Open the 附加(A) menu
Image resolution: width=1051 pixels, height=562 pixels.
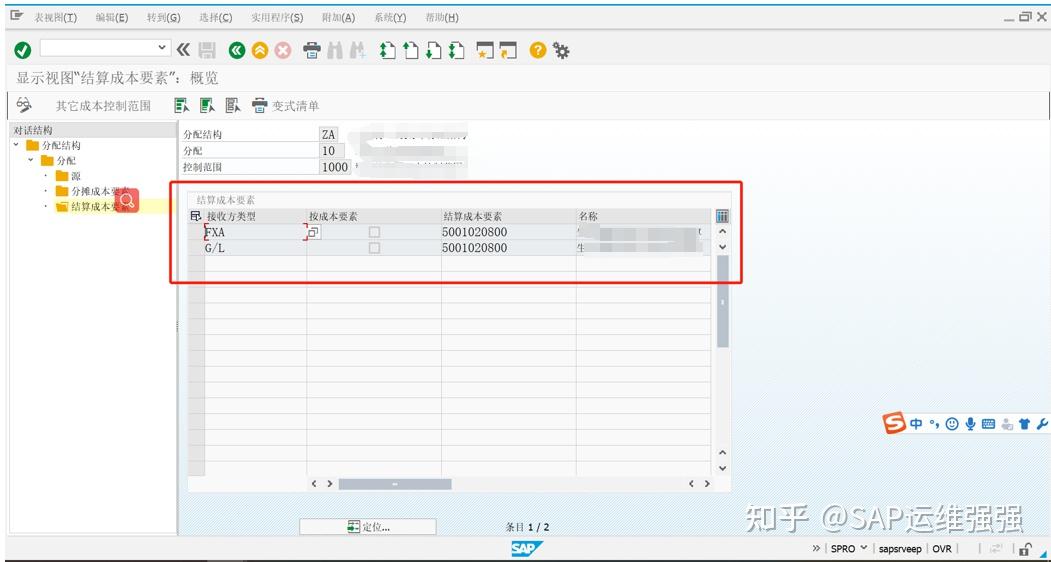coord(338,17)
